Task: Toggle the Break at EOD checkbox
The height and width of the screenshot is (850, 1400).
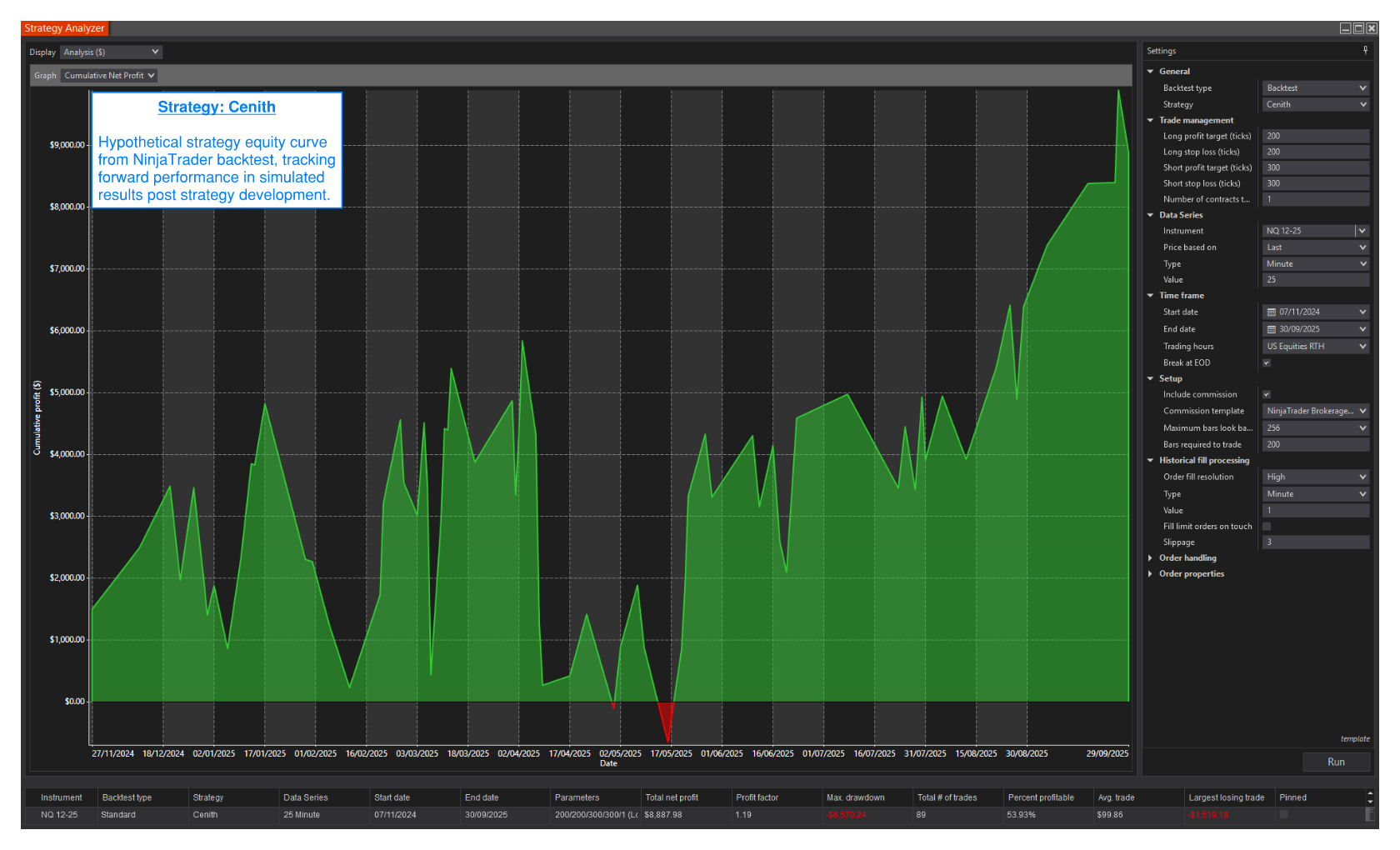Action: click(1267, 363)
